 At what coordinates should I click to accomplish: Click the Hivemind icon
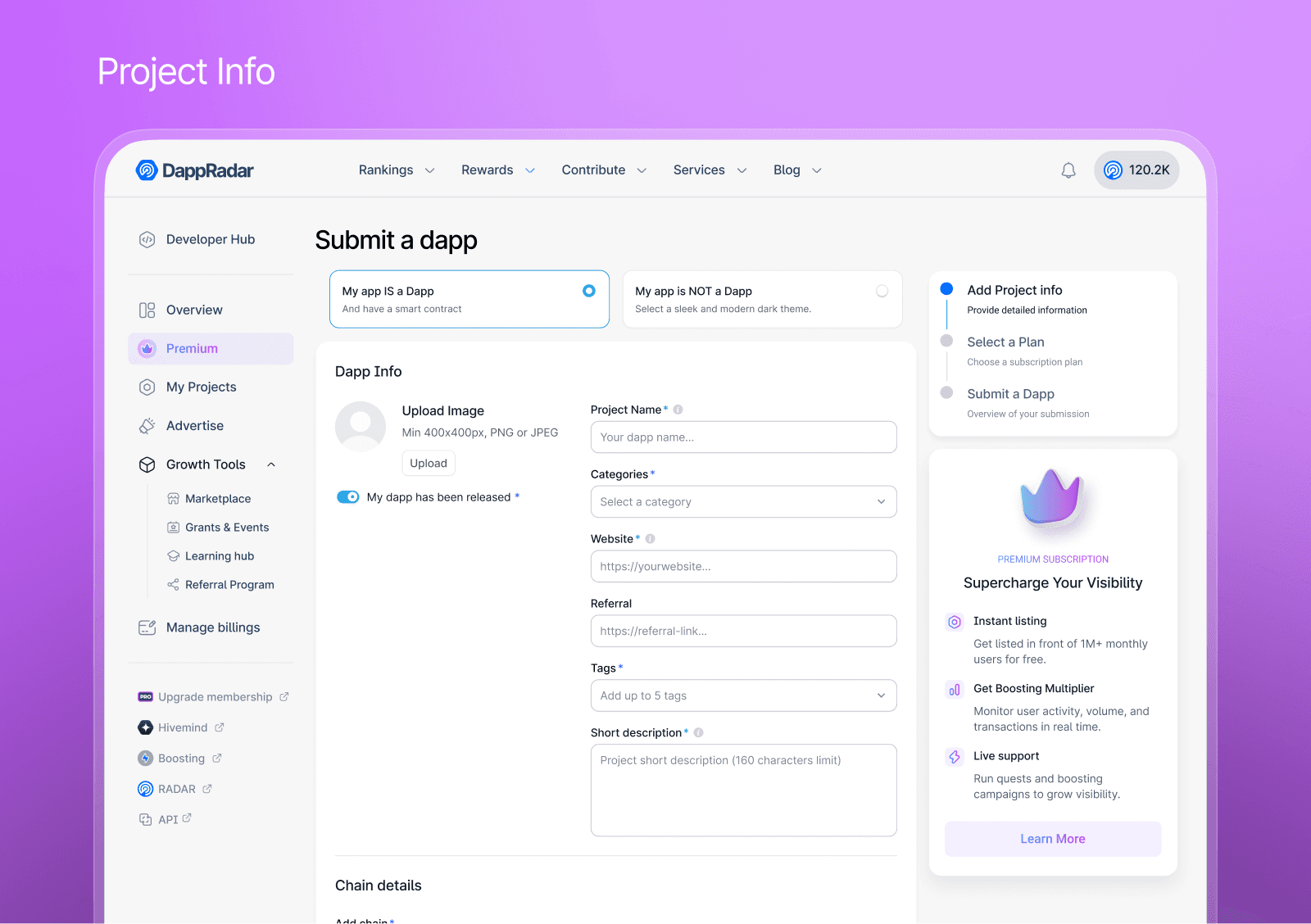coord(146,727)
